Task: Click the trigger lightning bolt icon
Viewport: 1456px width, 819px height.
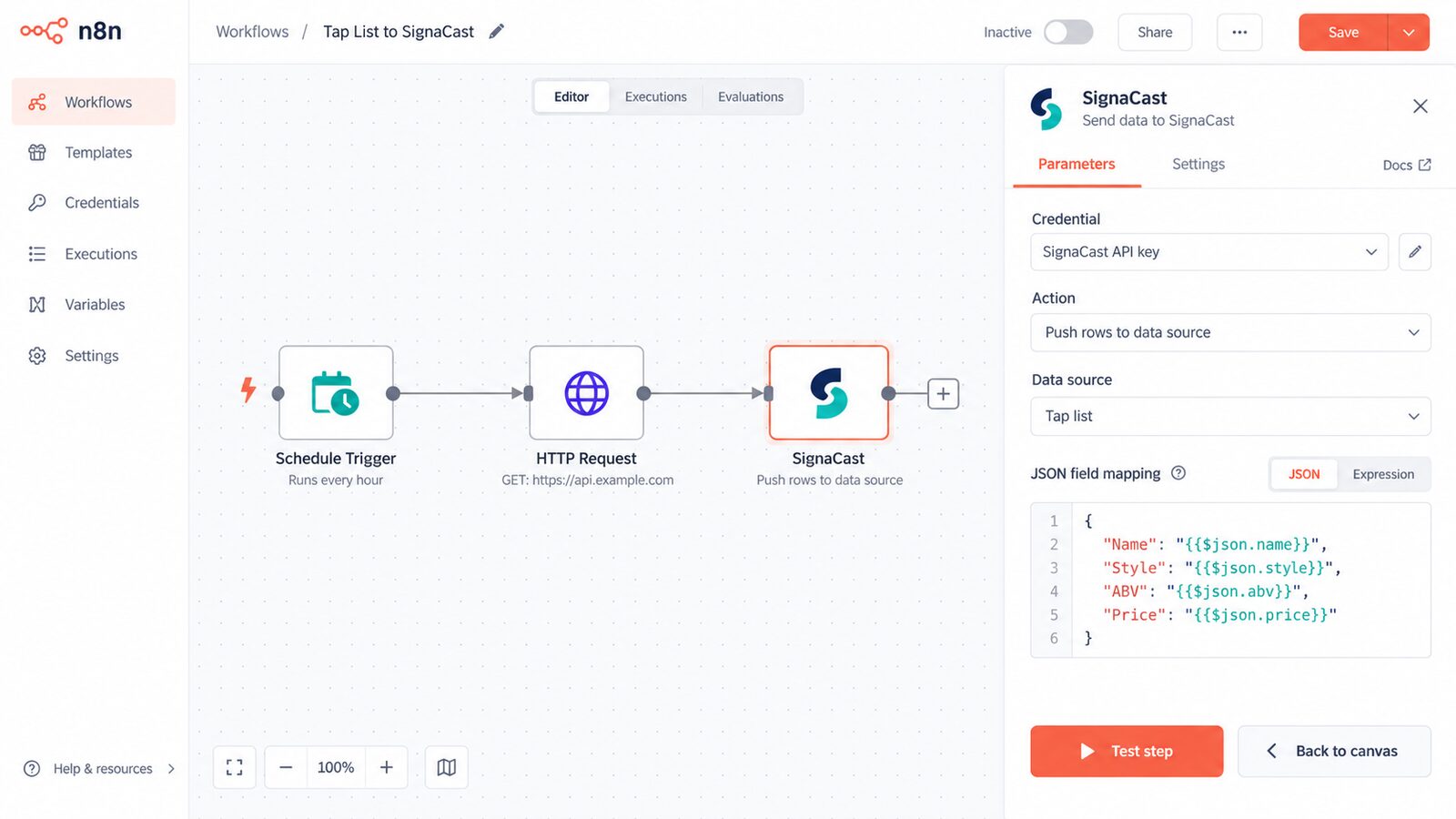Action: [x=248, y=390]
